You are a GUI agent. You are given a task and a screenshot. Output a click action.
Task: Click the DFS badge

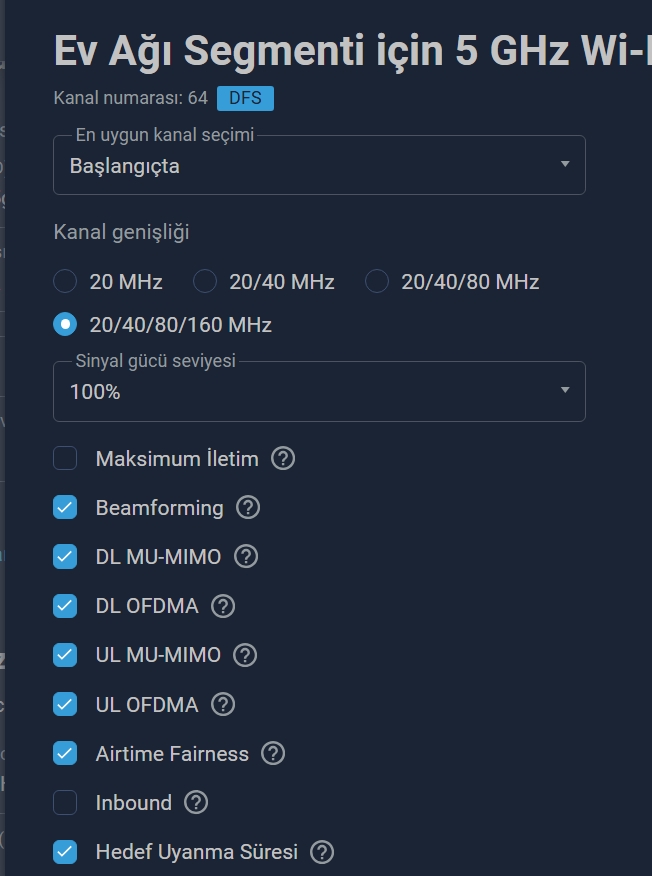[x=245, y=98]
